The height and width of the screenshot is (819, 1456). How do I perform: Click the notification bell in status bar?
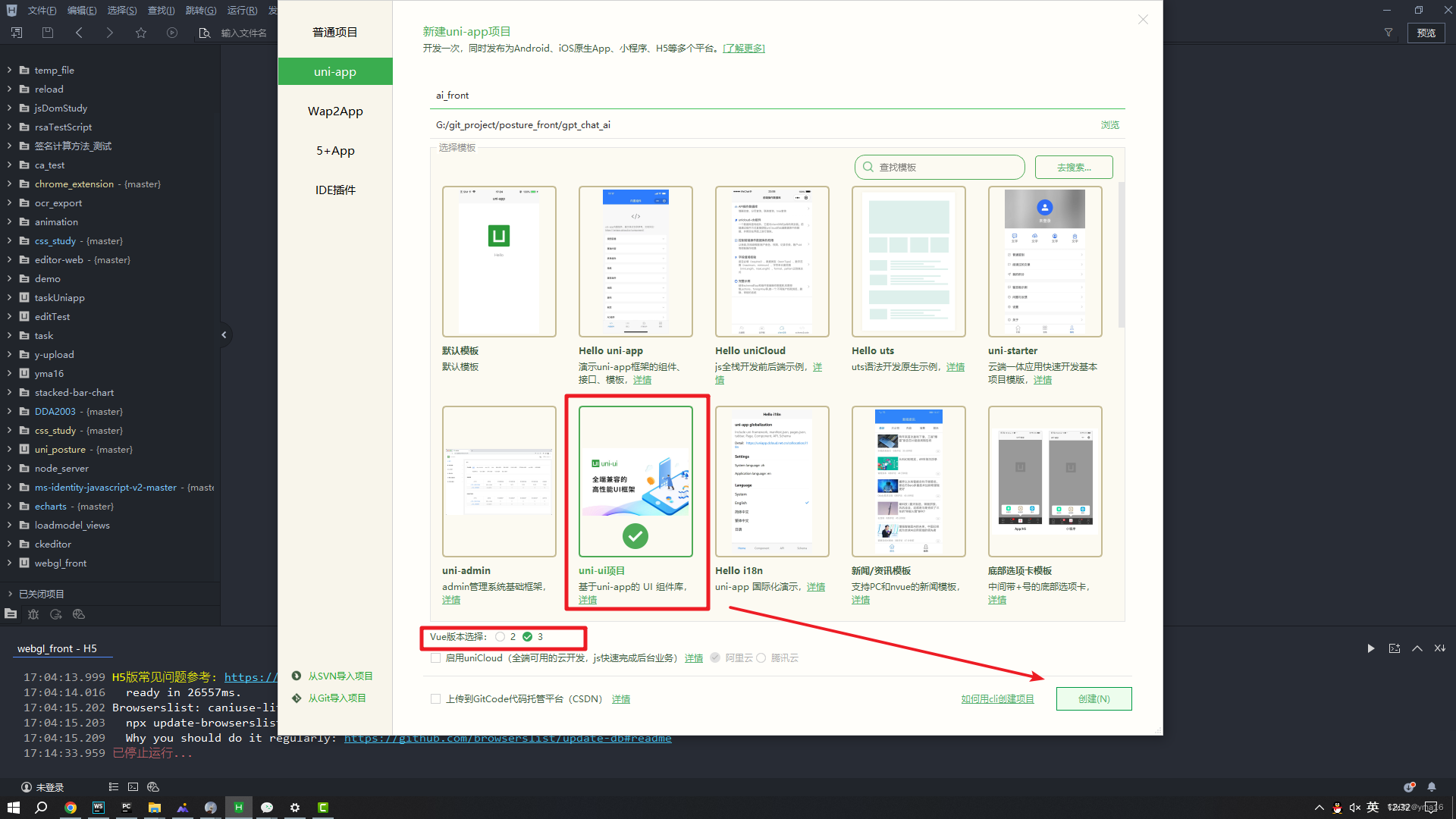(x=1432, y=787)
